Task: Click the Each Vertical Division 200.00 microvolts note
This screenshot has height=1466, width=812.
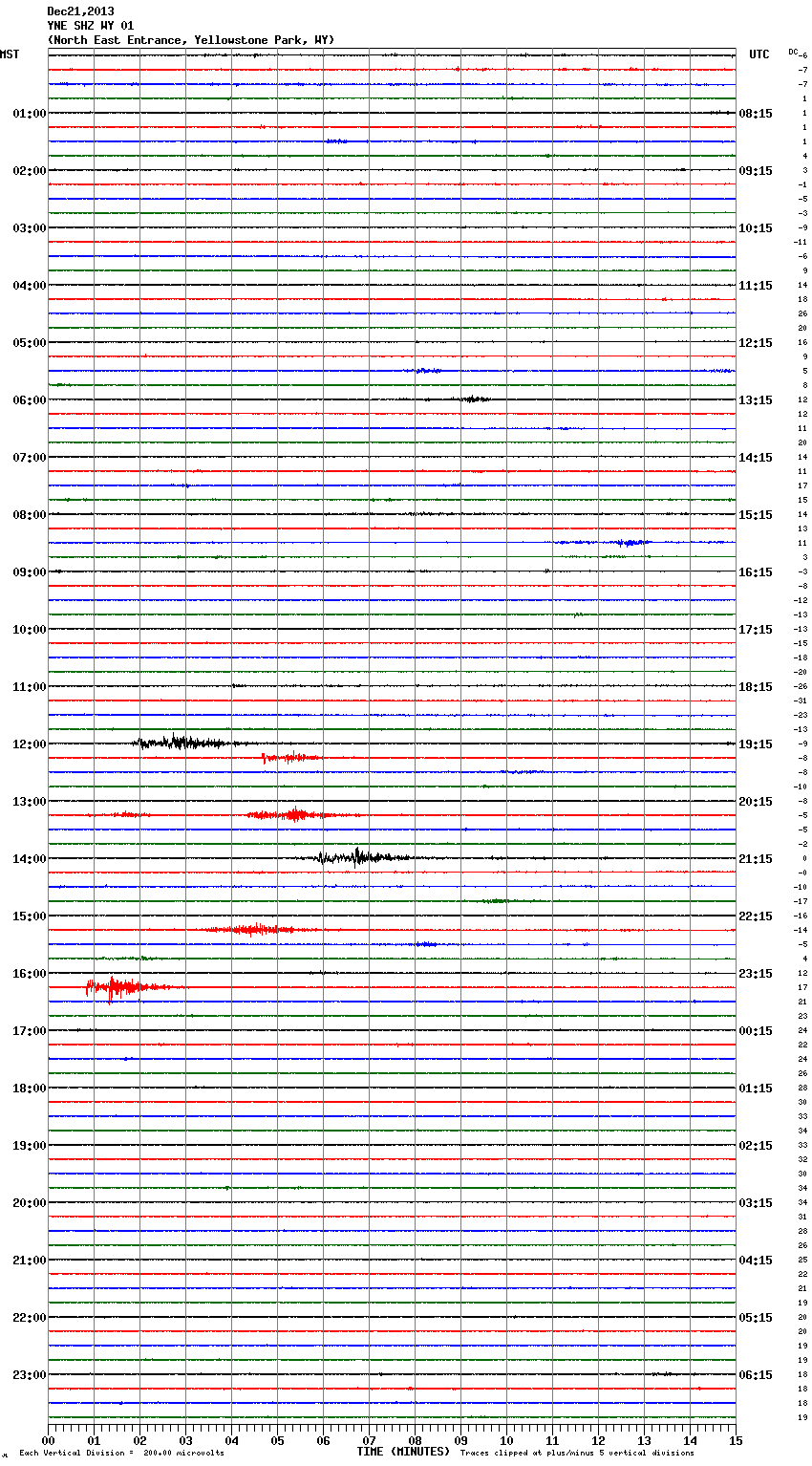Action: 121,1453
